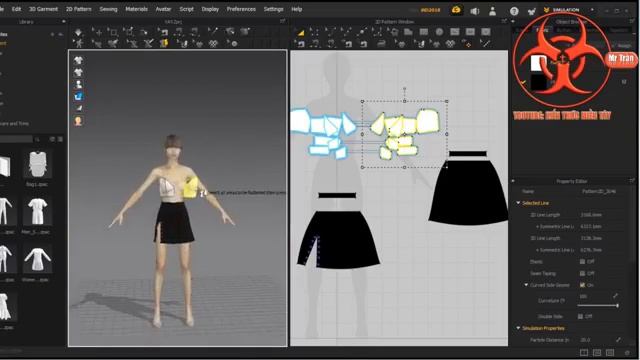Viewport: 640px width, 360px height.
Task: Select the Ellipse pattern tool
Action: click(439, 32)
